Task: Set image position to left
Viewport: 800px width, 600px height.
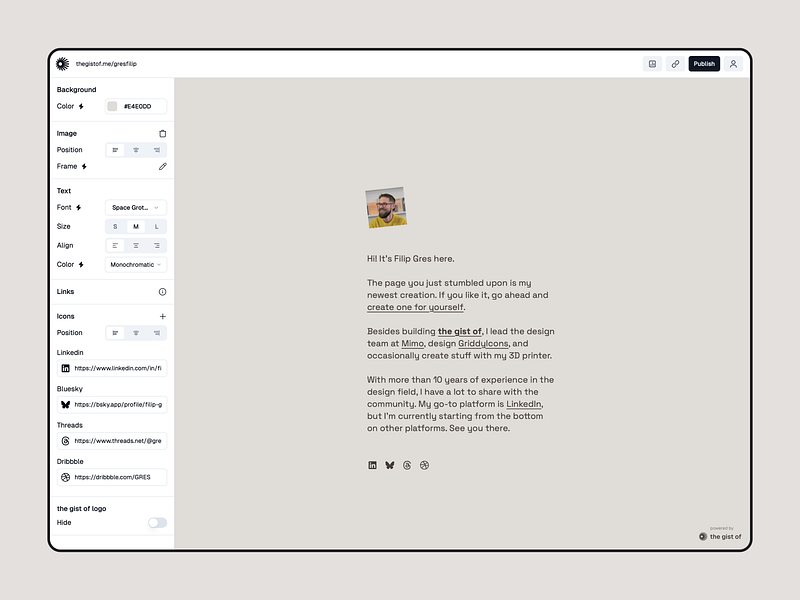Action: (x=115, y=150)
